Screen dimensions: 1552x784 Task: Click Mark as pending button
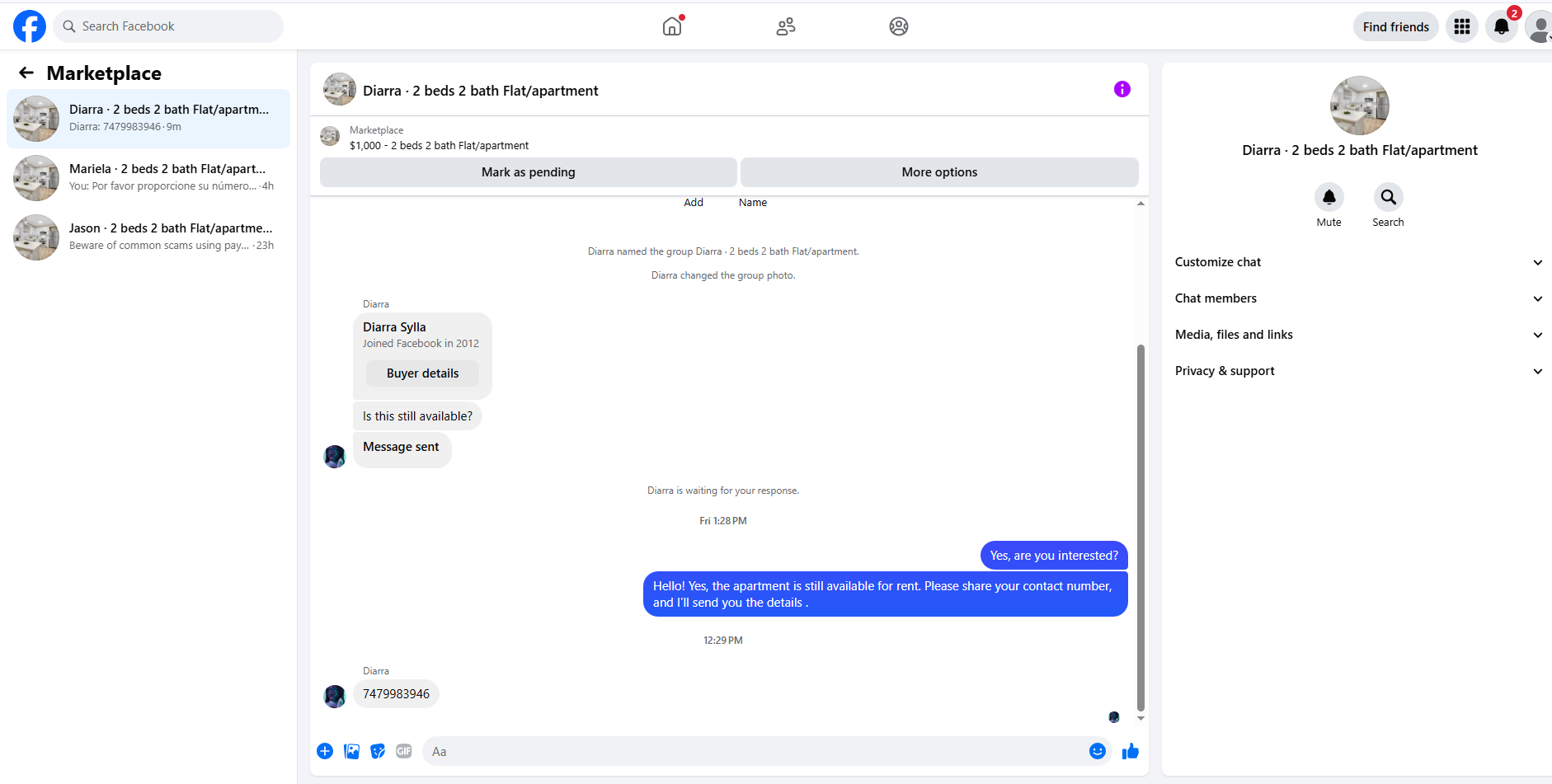(x=529, y=172)
